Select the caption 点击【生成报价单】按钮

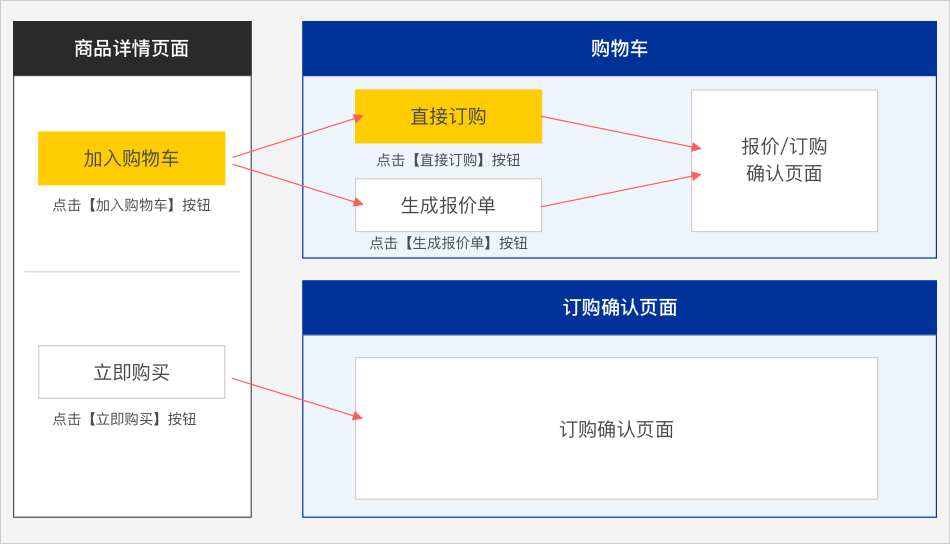[448, 243]
